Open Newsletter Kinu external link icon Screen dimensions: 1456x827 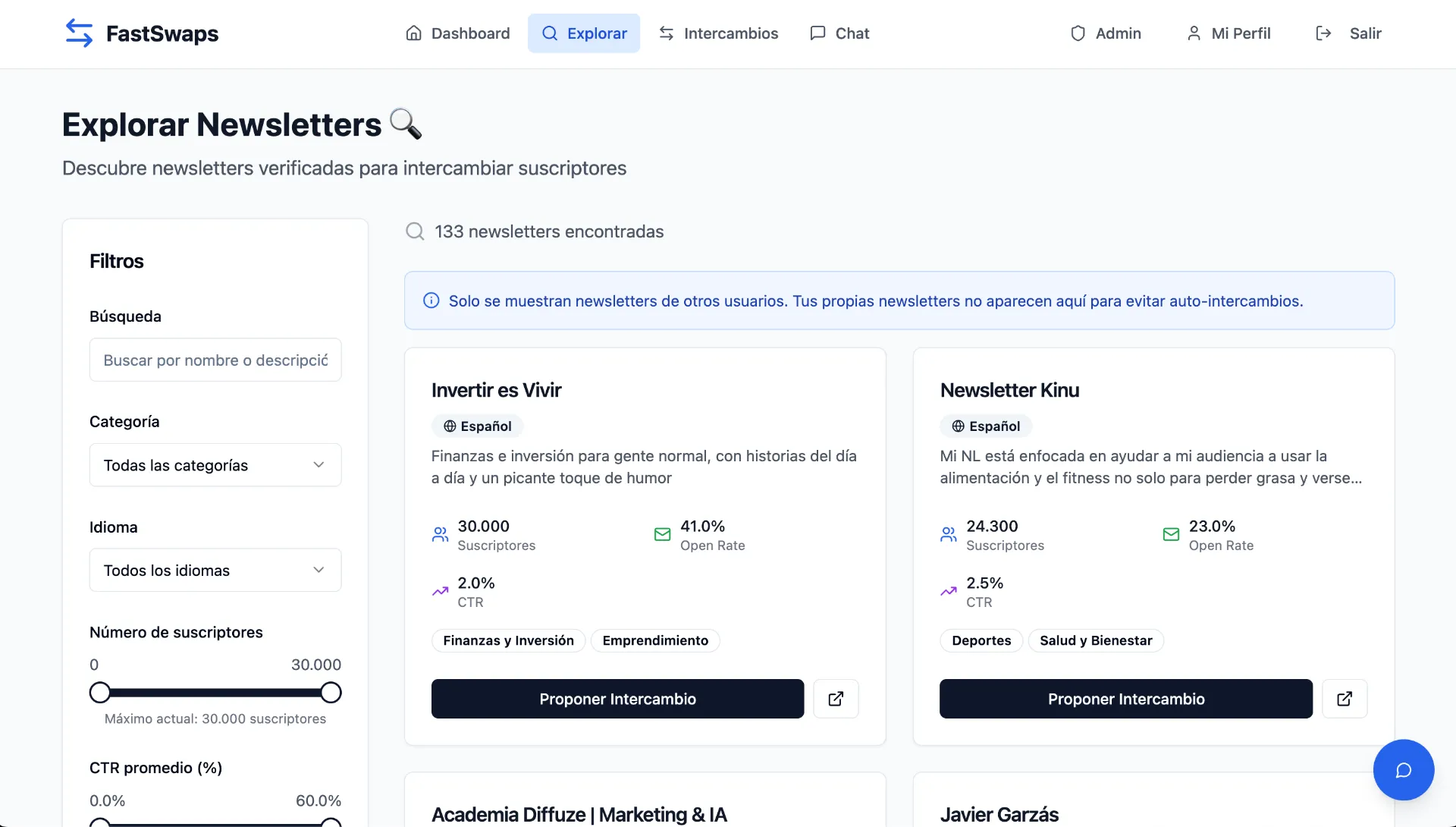1345,699
